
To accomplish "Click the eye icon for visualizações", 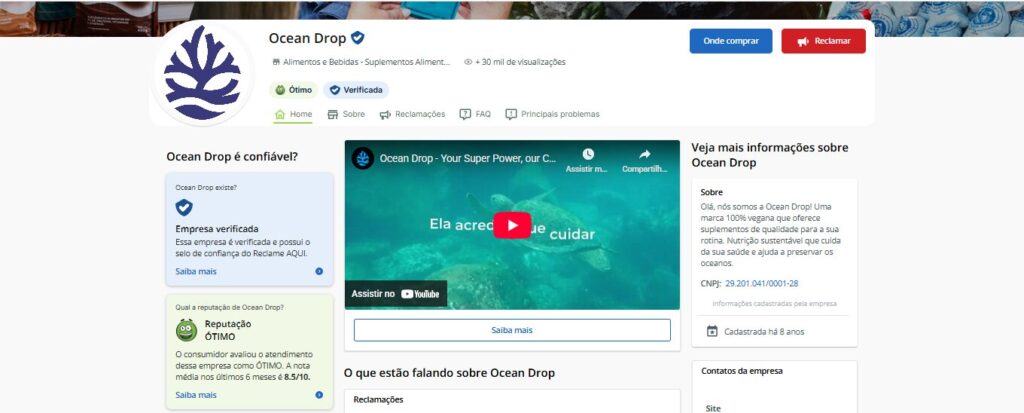I will pyautogui.click(x=468, y=62).
